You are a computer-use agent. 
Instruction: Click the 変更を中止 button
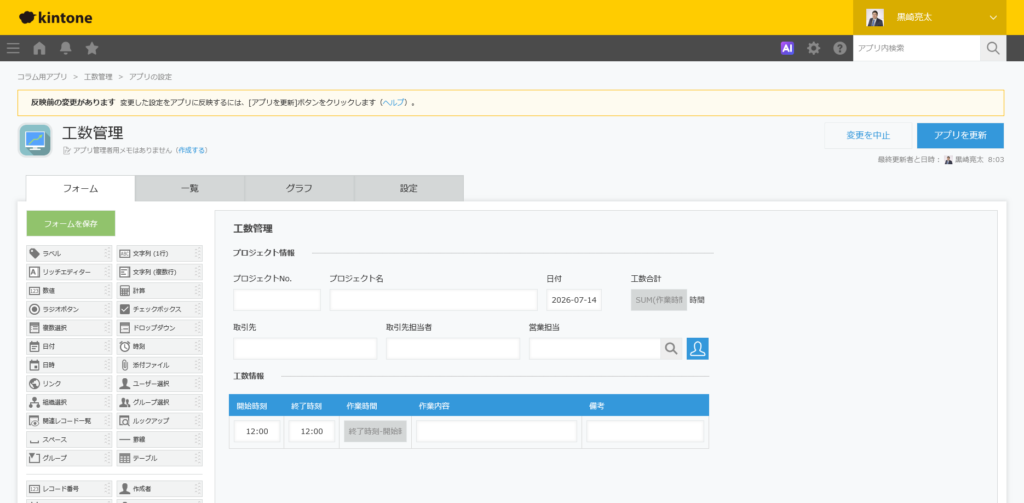coord(868,135)
